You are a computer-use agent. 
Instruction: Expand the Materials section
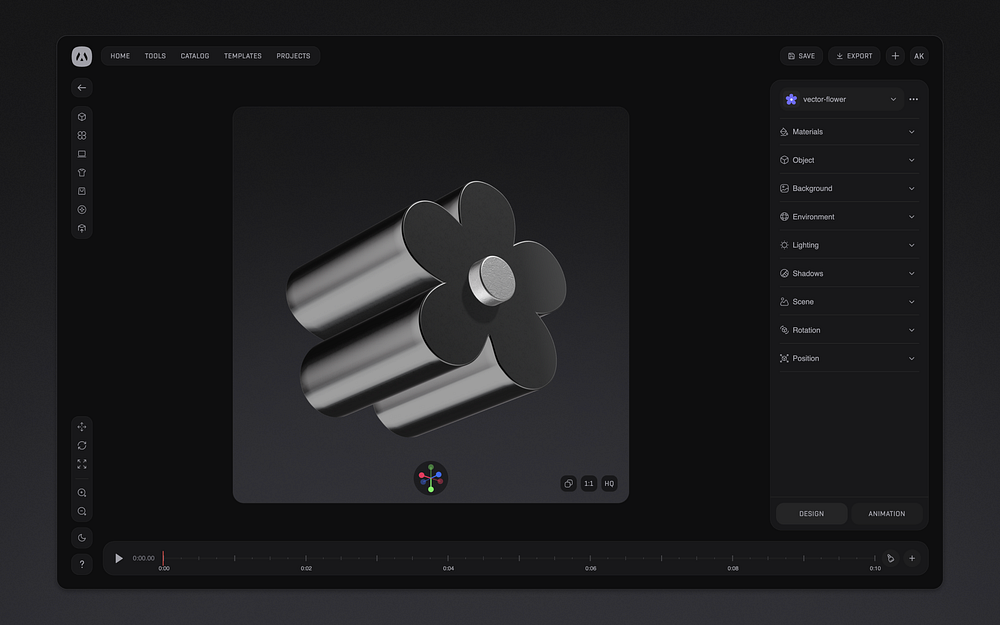click(849, 132)
